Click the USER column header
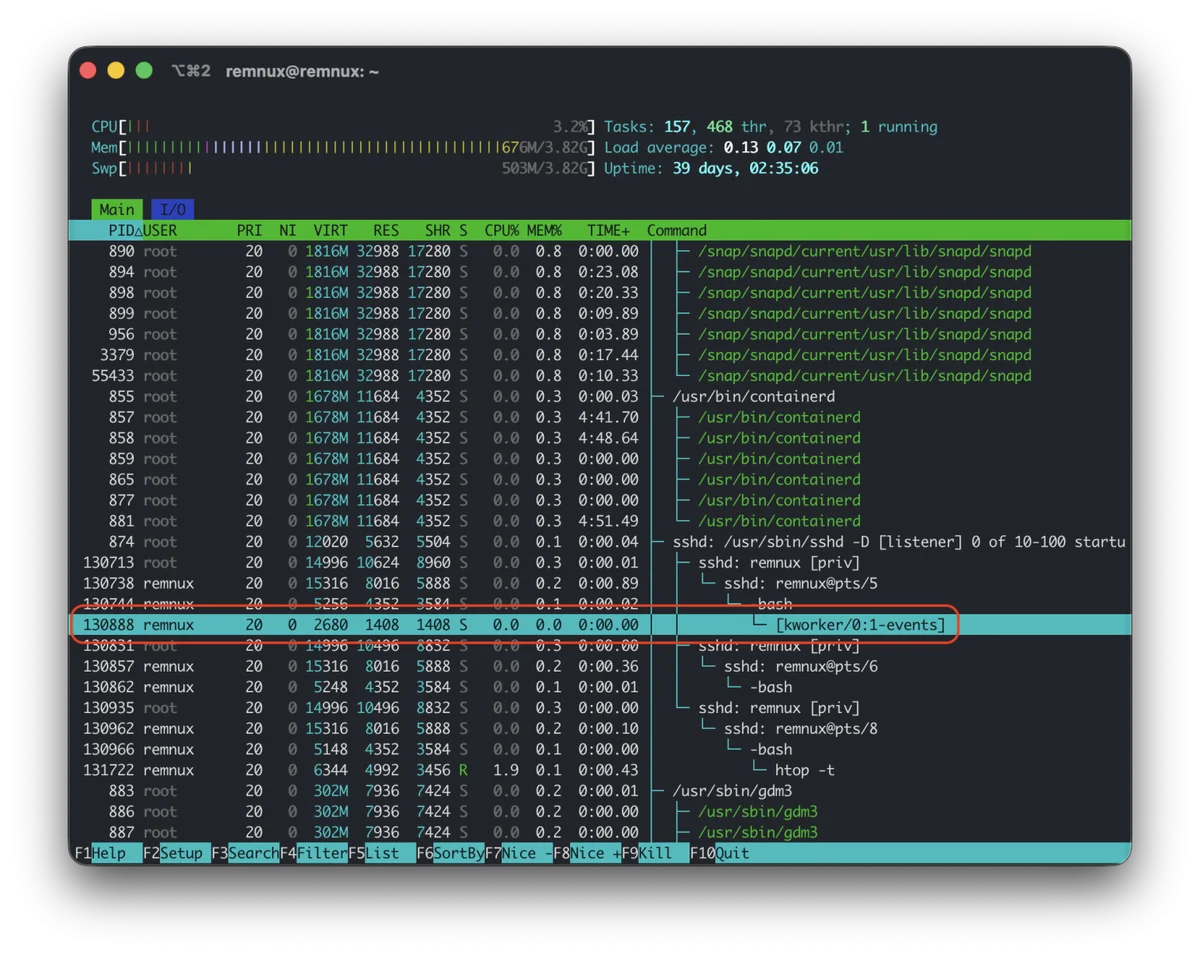1200x956 pixels. [x=160, y=230]
